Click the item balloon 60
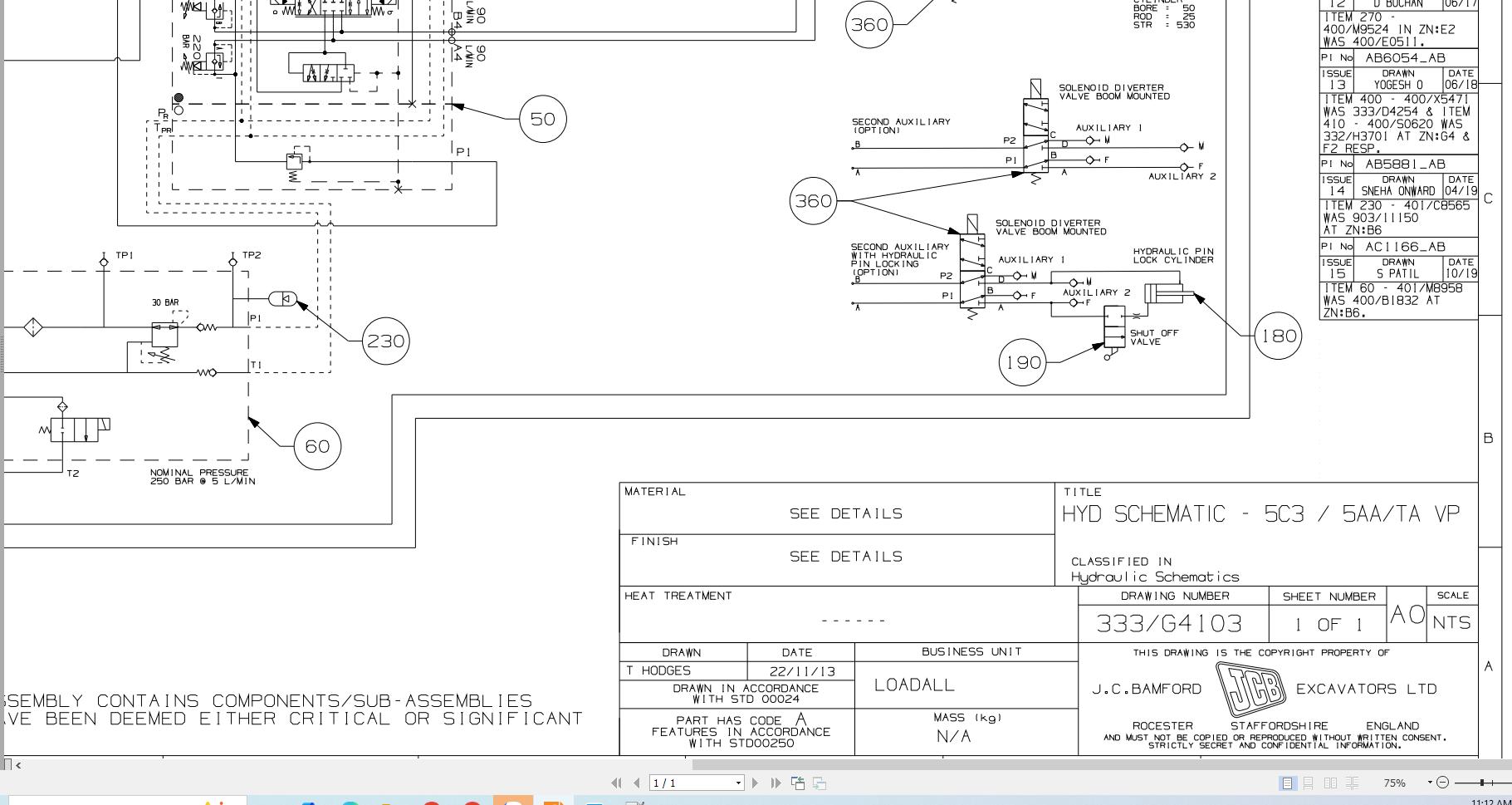Image resolution: width=1512 pixels, height=805 pixels. point(317,446)
